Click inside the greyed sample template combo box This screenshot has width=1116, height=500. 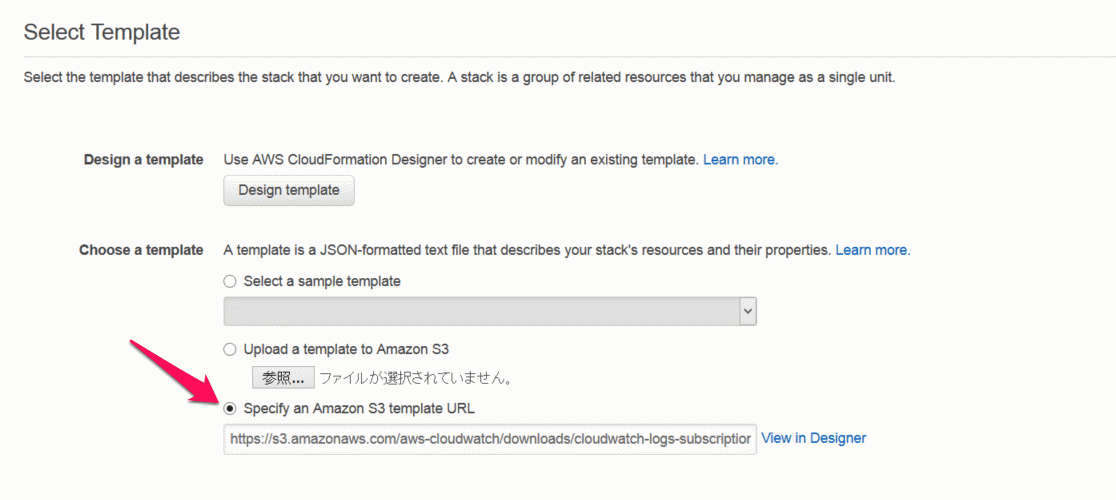pyautogui.click(x=490, y=311)
